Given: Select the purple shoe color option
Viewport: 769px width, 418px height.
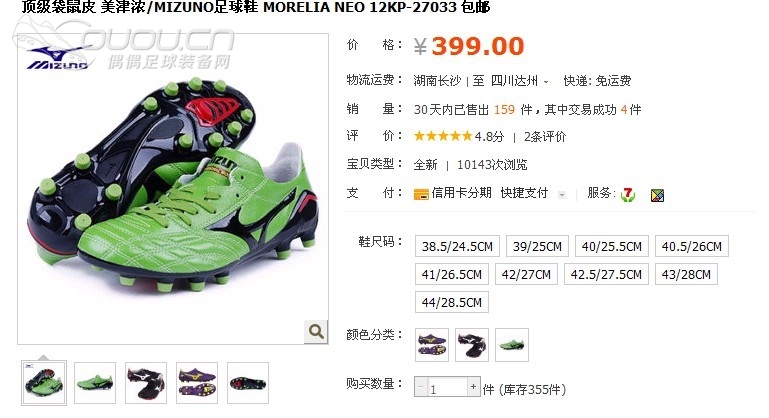Looking at the screenshot, I should point(432,345).
